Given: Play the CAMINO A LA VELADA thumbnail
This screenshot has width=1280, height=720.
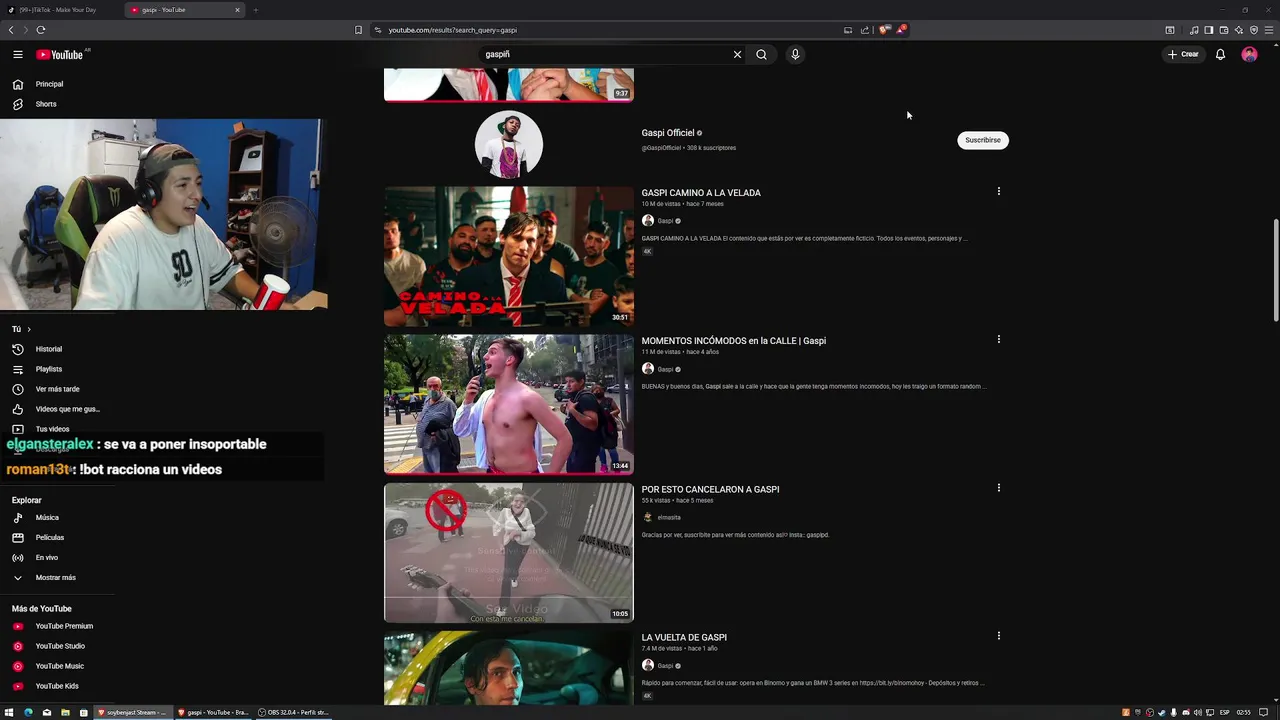Looking at the screenshot, I should tap(509, 257).
